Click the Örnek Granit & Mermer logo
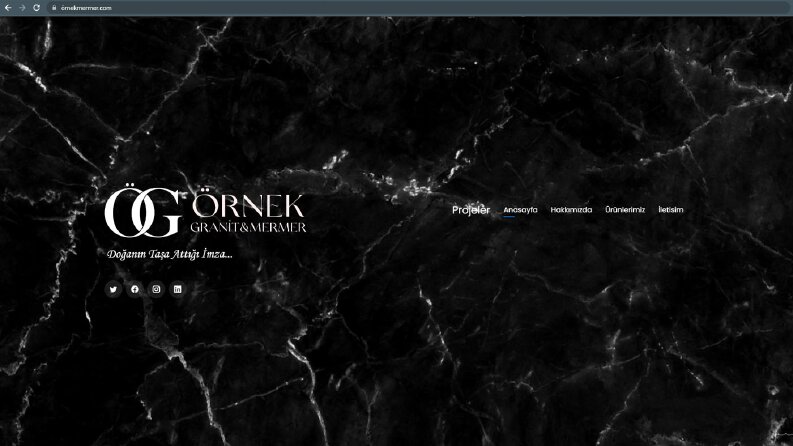The width and height of the screenshot is (793, 446). [x=205, y=212]
